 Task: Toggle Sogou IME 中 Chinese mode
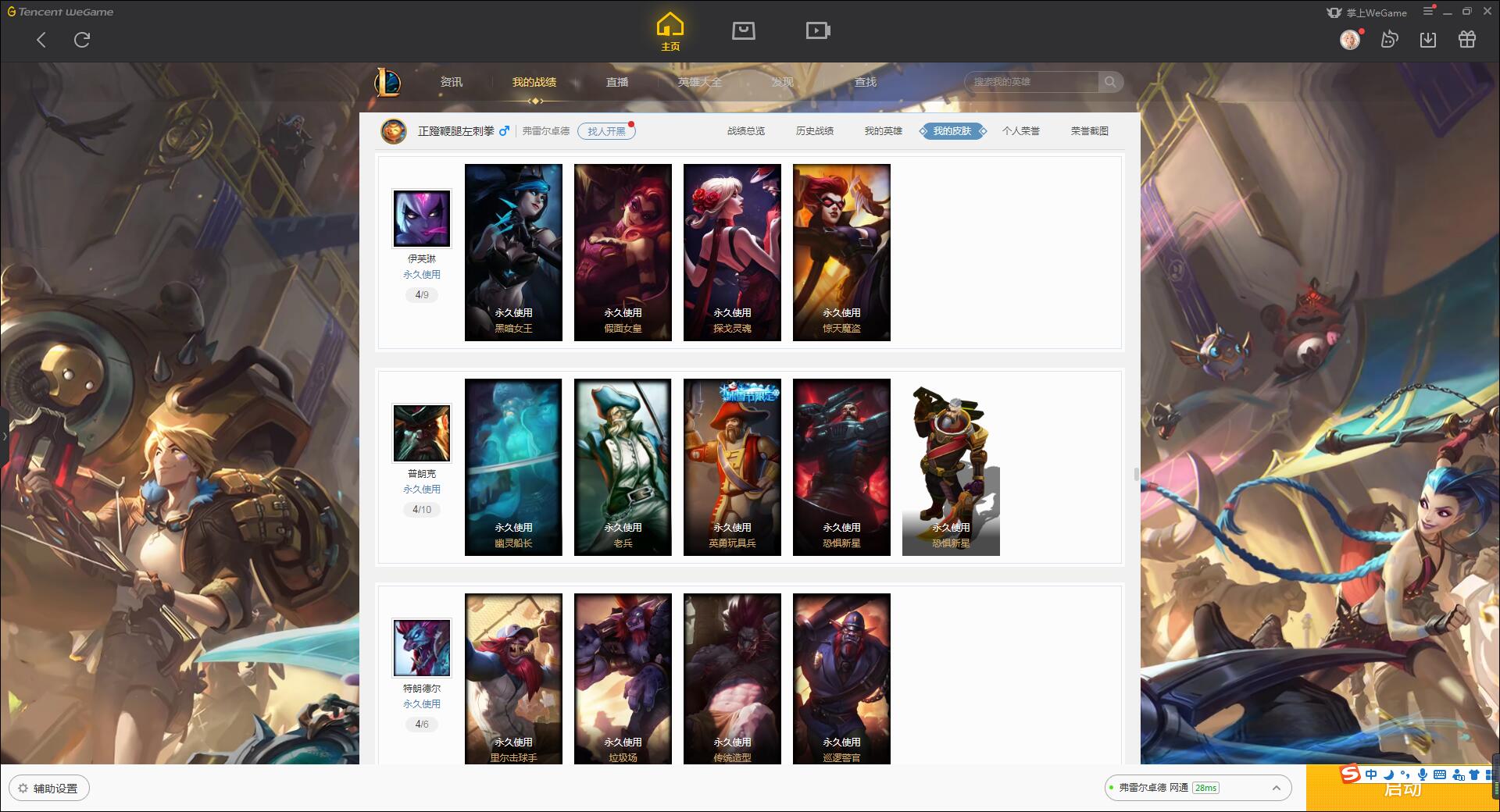coord(1371,775)
